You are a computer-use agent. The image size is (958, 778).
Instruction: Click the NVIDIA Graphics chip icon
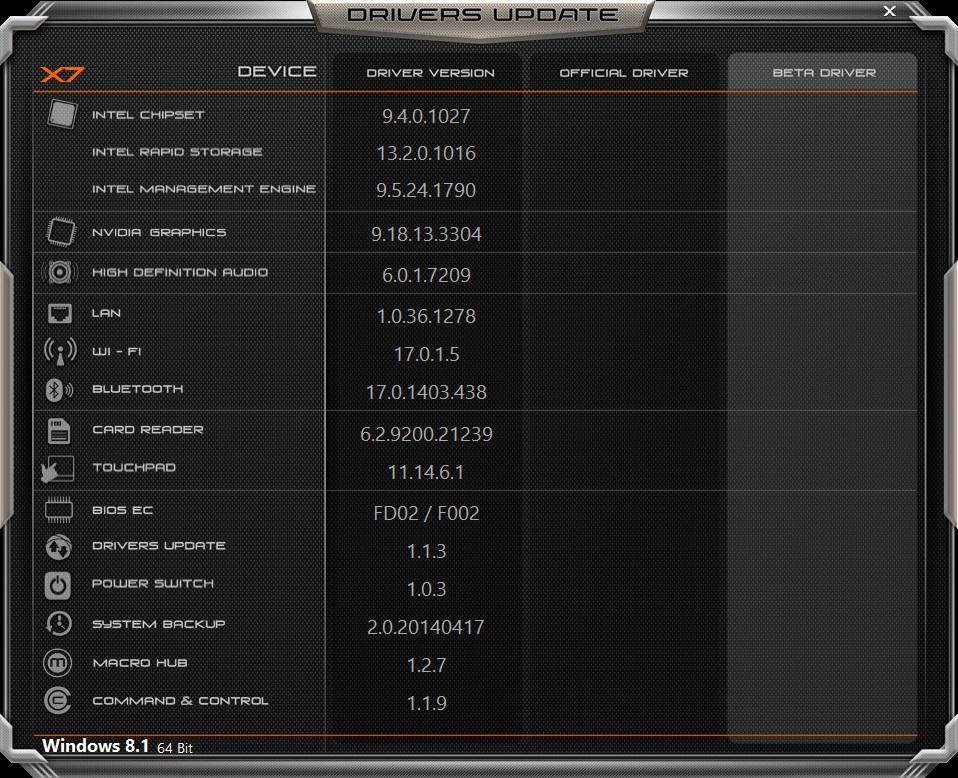coord(60,232)
